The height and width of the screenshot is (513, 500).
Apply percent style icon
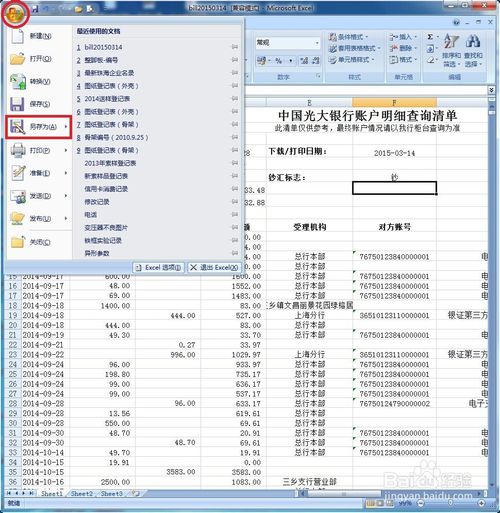click(x=279, y=61)
